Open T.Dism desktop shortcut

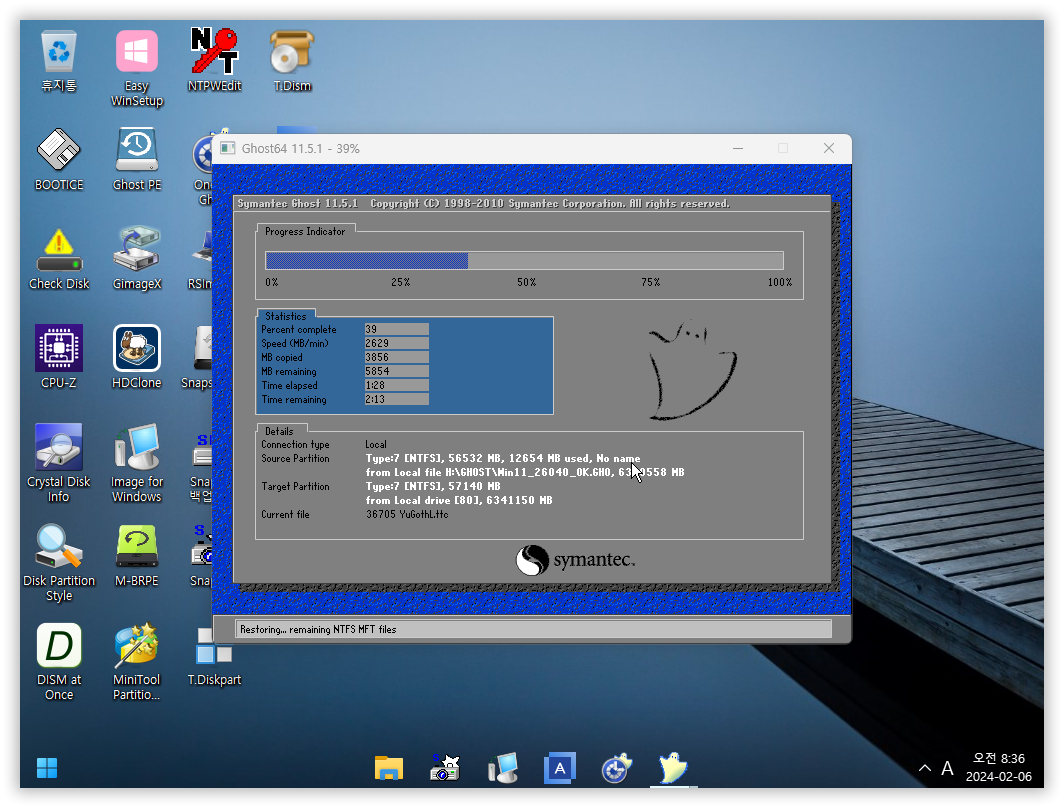(292, 61)
